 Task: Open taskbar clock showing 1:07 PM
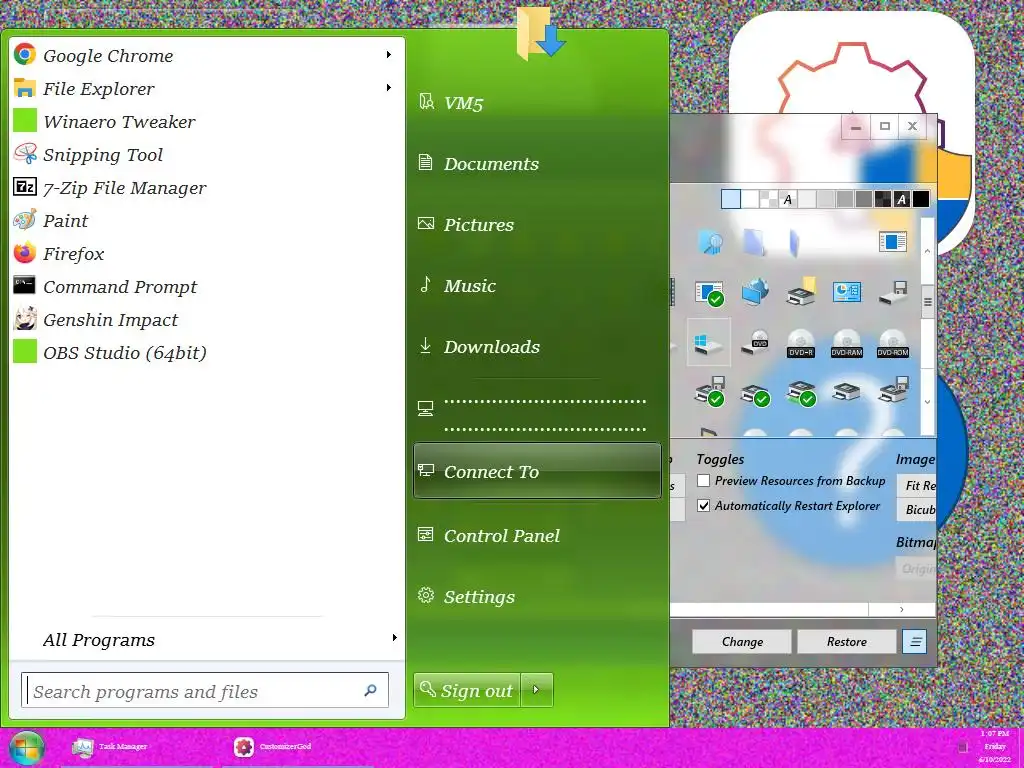[995, 746]
